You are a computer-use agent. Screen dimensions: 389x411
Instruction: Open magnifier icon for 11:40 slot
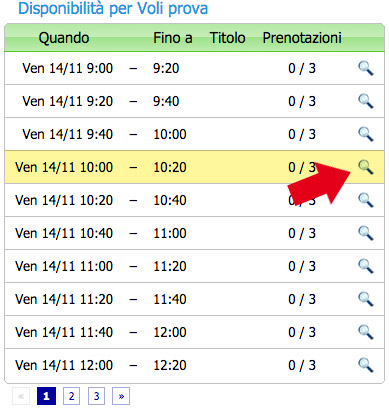[x=366, y=332]
